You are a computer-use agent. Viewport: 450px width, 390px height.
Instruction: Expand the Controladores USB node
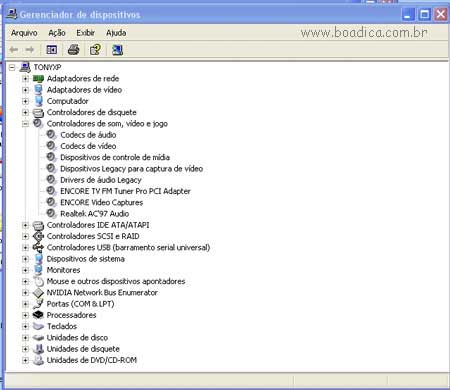pyautogui.click(x=25, y=248)
